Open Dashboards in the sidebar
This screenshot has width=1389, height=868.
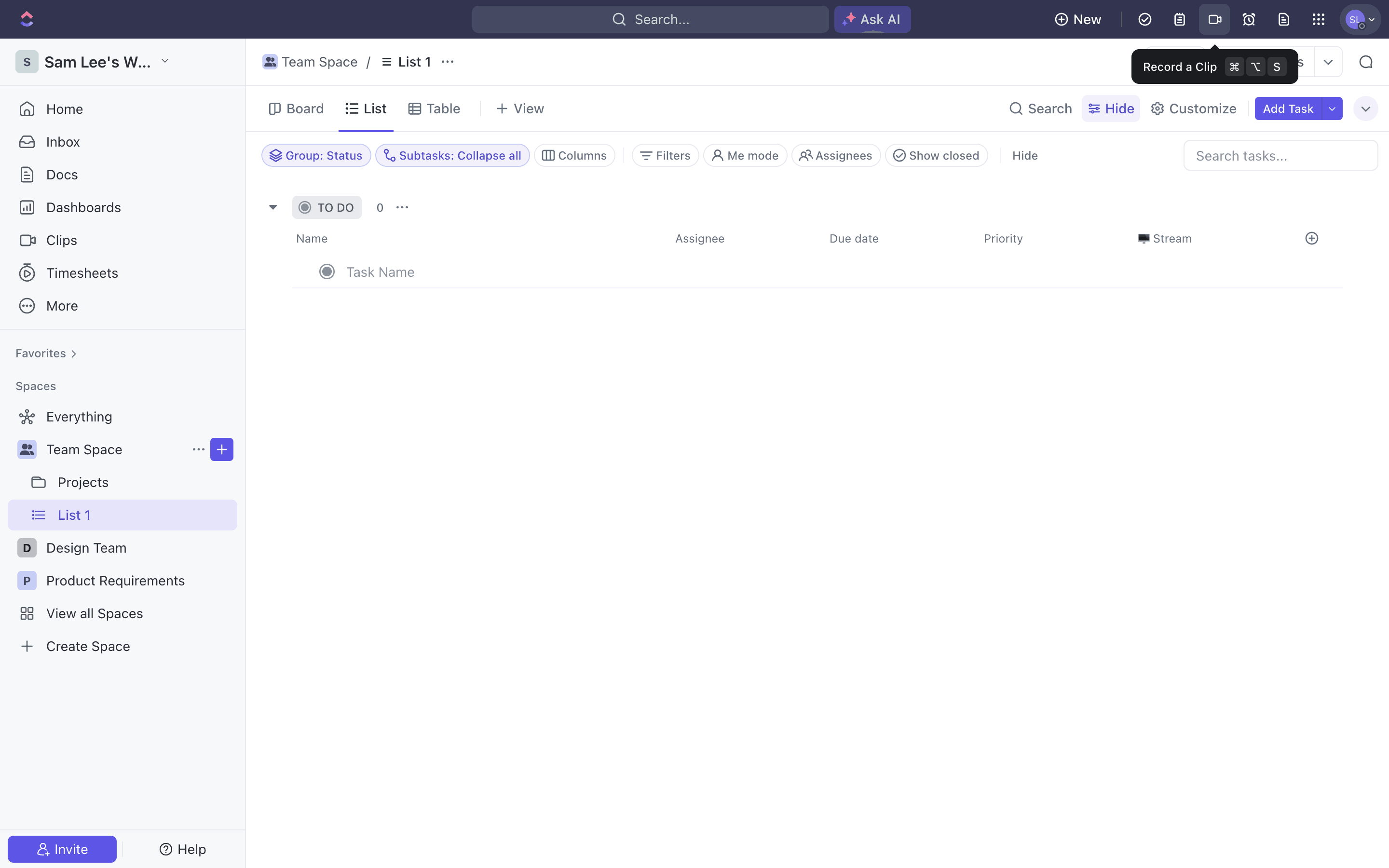(x=83, y=207)
